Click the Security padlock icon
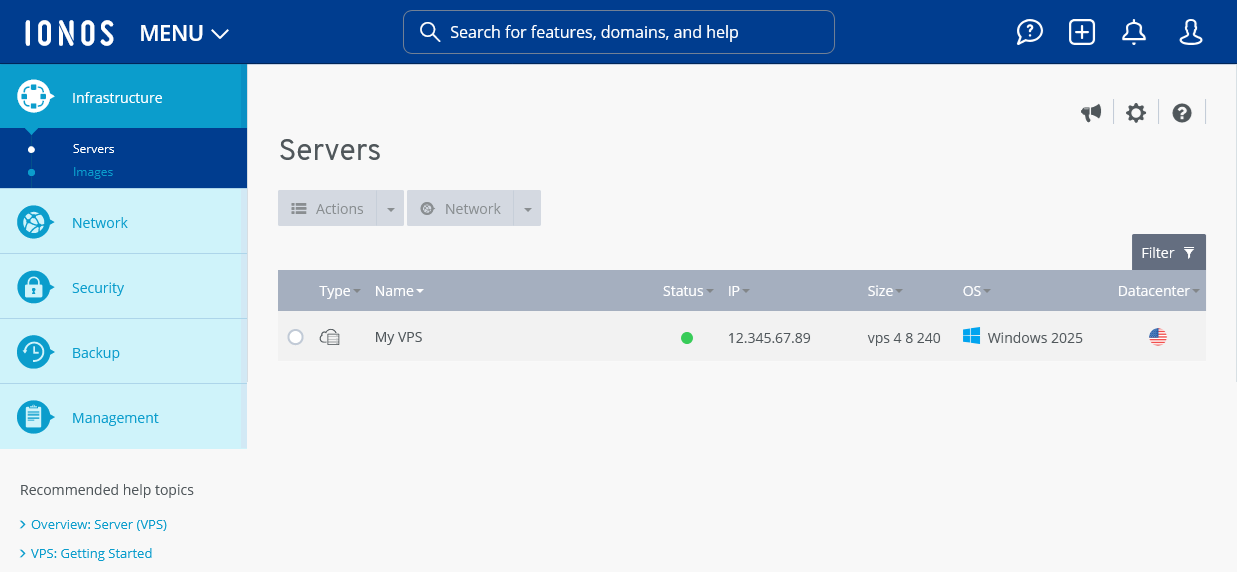The image size is (1237, 572). pos(34,287)
